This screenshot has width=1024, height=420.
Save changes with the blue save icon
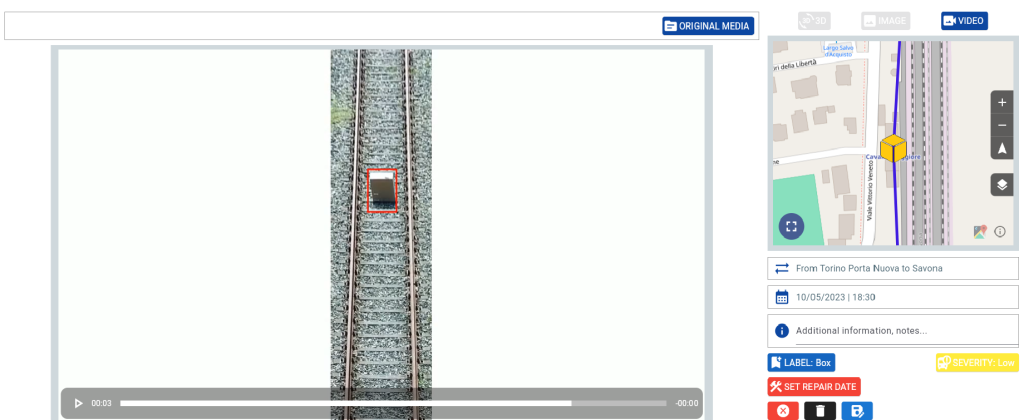click(x=857, y=410)
